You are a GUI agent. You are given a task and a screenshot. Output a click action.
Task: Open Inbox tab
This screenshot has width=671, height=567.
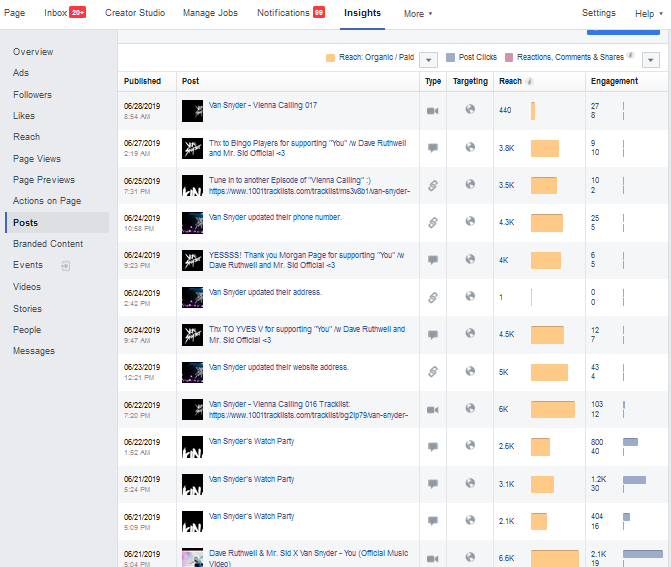[x=65, y=12]
